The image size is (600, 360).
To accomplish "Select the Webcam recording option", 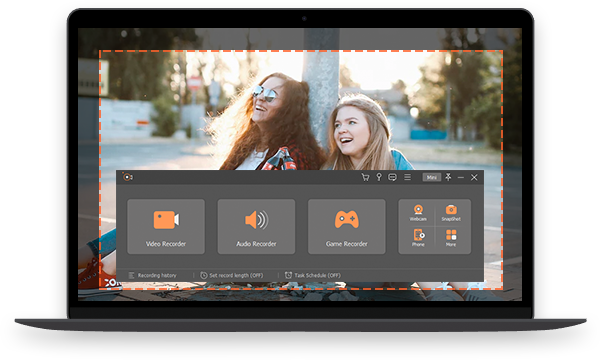I will [x=418, y=213].
